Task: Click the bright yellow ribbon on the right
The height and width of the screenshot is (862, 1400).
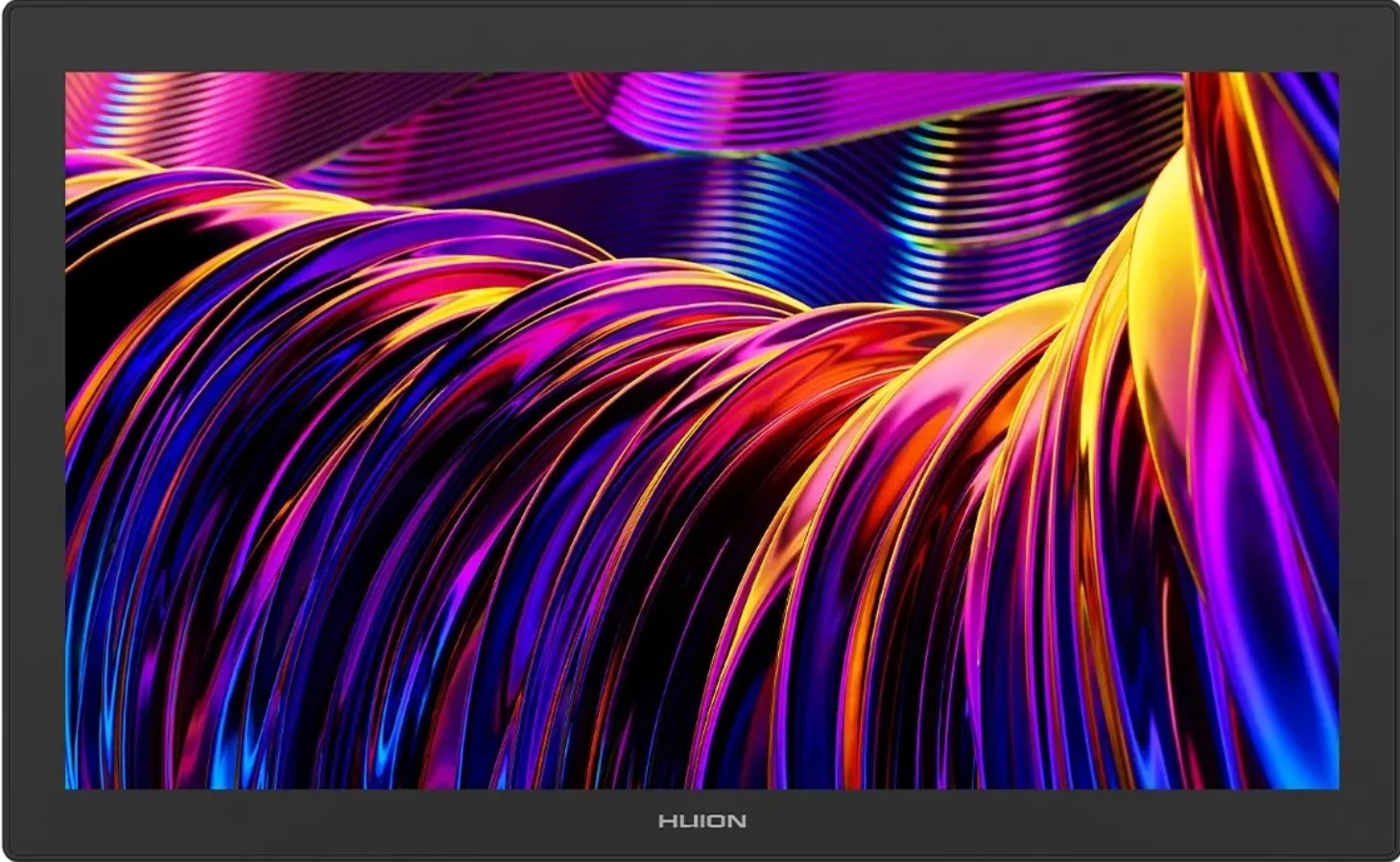Action: pos(1161,288)
